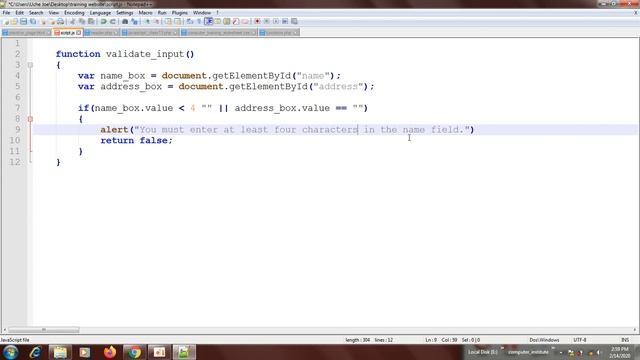
Task: Click the Paste toolbar icon
Action: pos(91,21)
